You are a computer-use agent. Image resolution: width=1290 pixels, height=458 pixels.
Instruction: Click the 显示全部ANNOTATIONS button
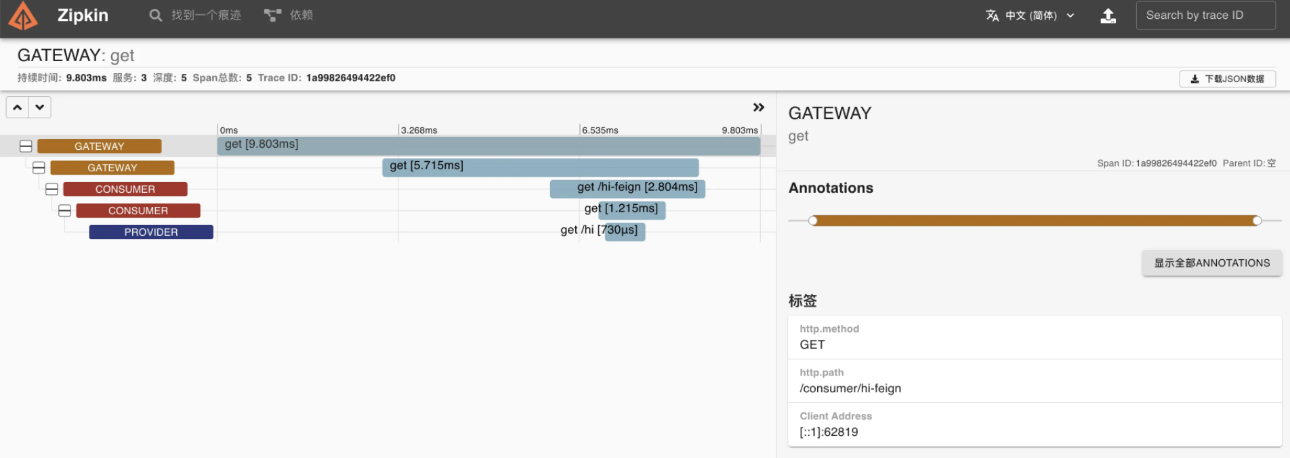click(x=1212, y=263)
